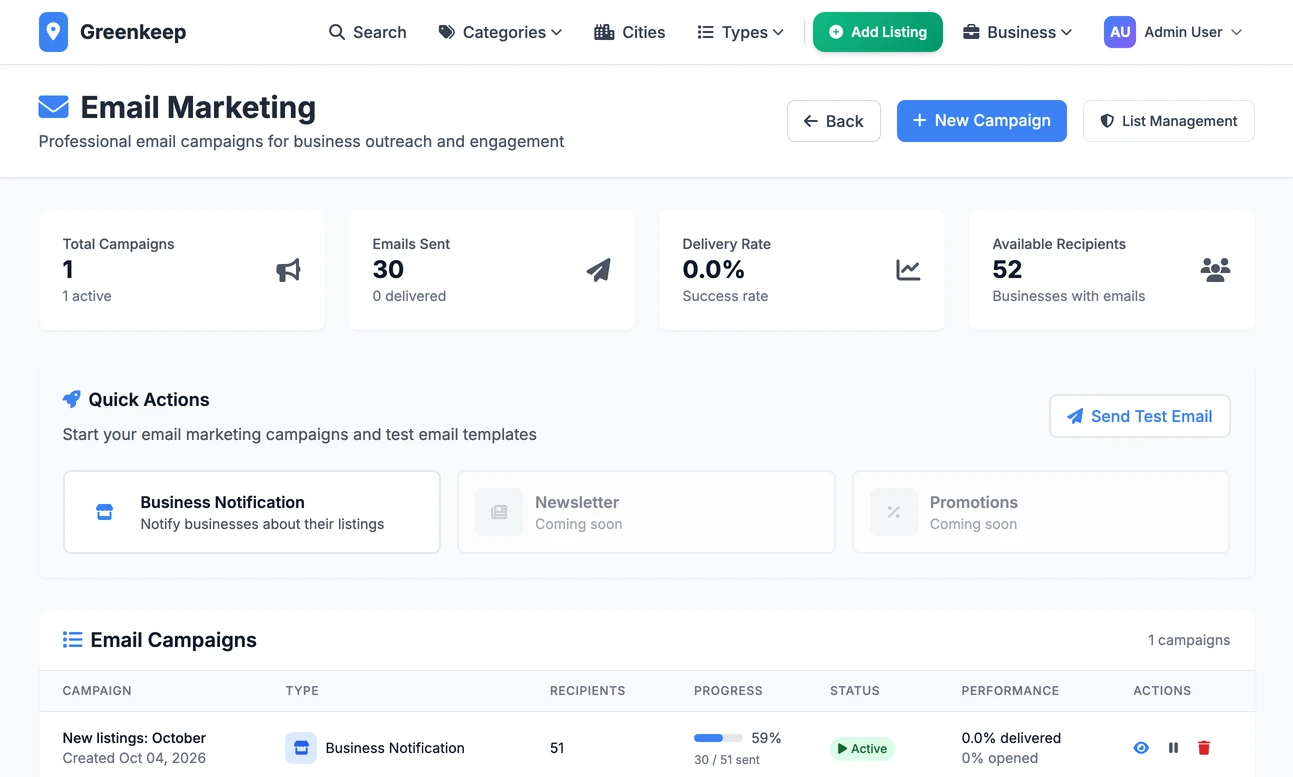The image size is (1293, 777).
Task: Open the Business dropdown menu
Action: (x=1018, y=32)
